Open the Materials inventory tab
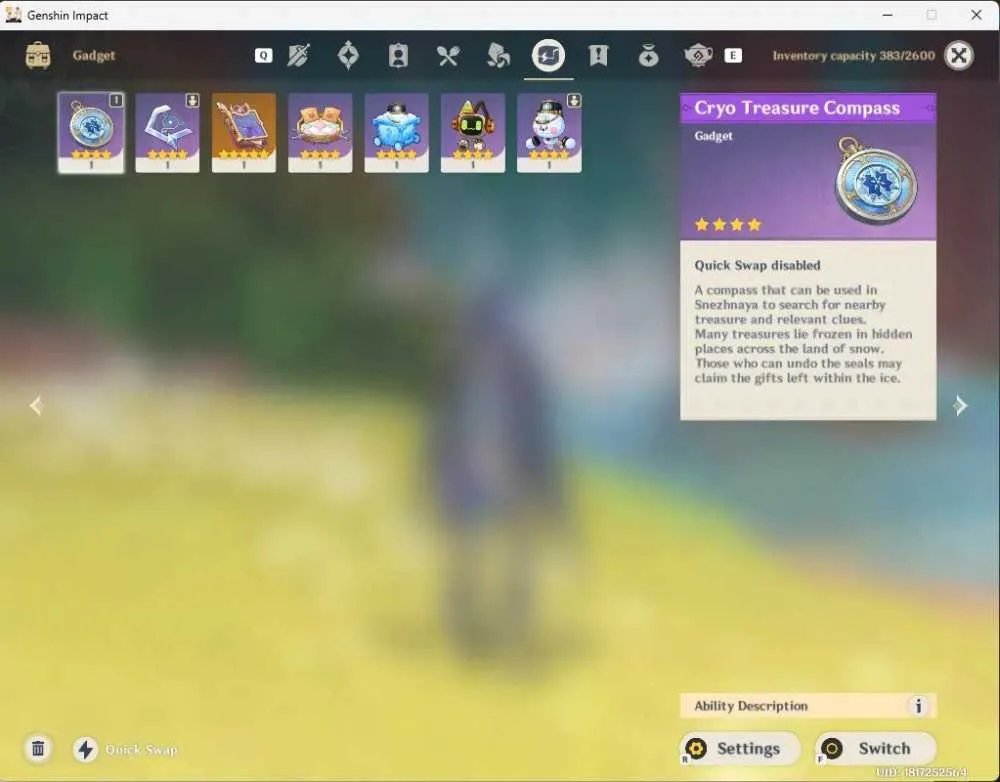This screenshot has height=782, width=1000. click(x=498, y=55)
